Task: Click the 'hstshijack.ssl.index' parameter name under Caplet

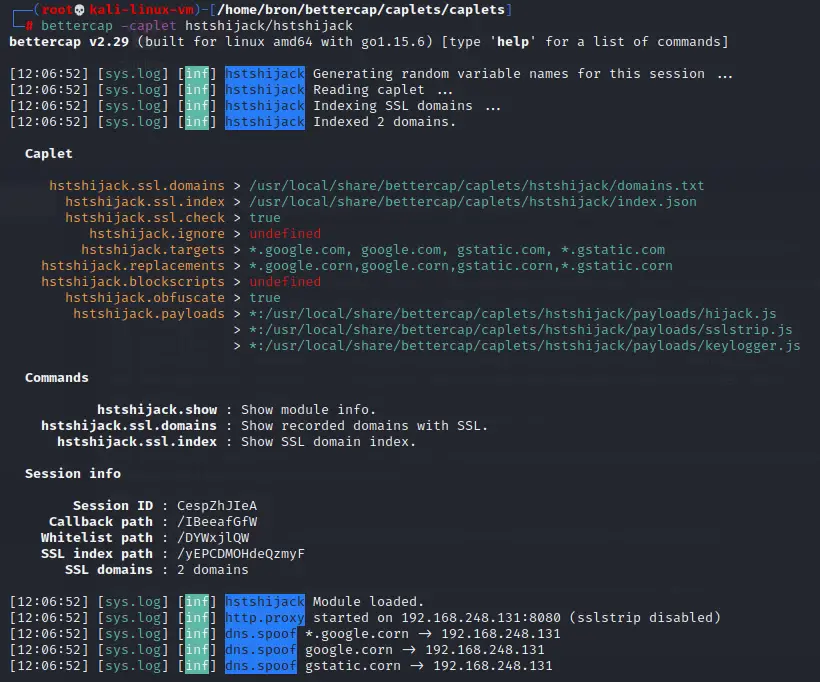Action: pos(145,202)
